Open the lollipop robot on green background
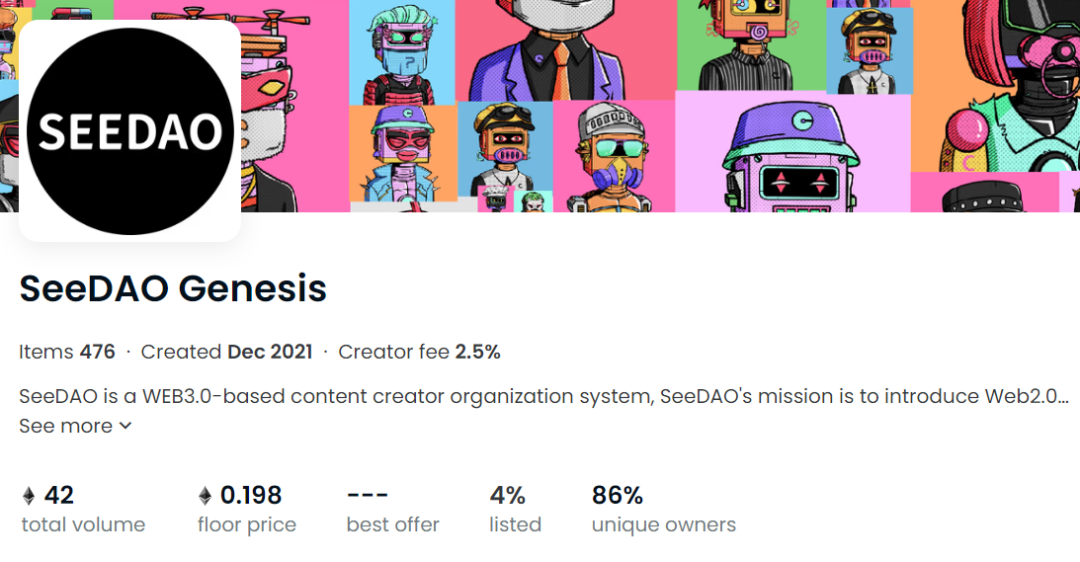This screenshot has height=562, width=1080. point(750,45)
